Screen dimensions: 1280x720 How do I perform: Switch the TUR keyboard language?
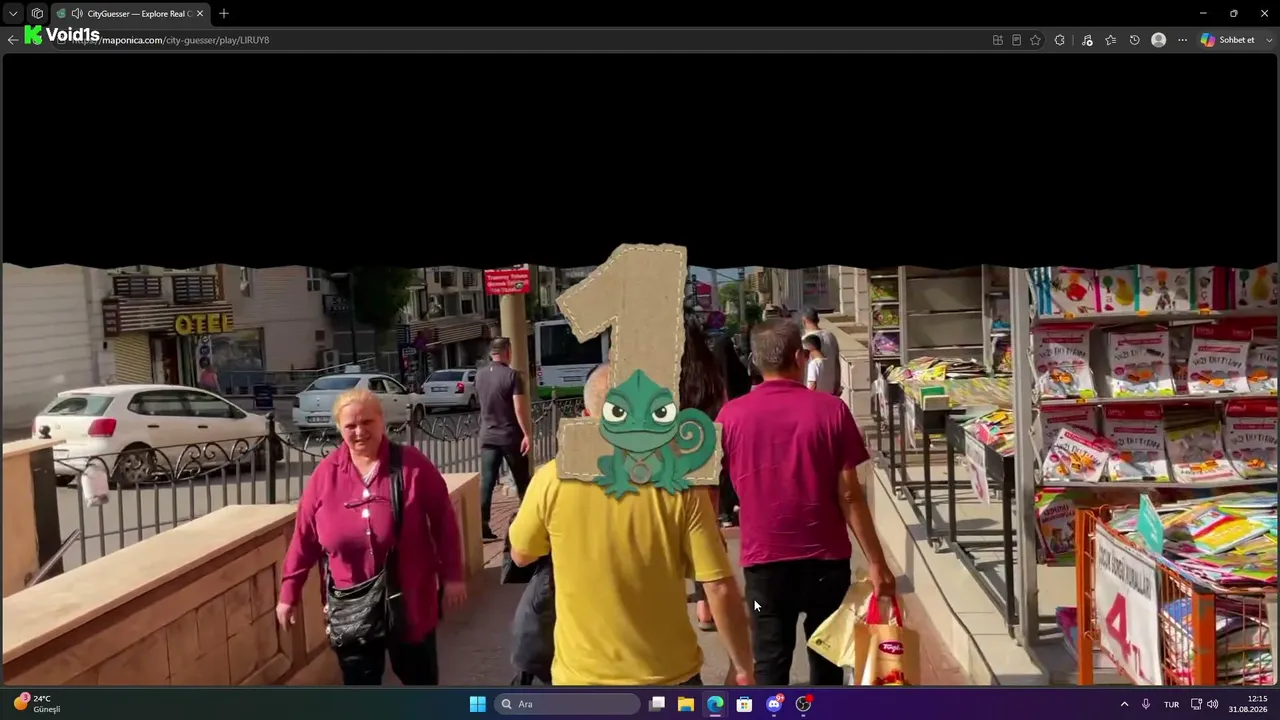click(1171, 704)
